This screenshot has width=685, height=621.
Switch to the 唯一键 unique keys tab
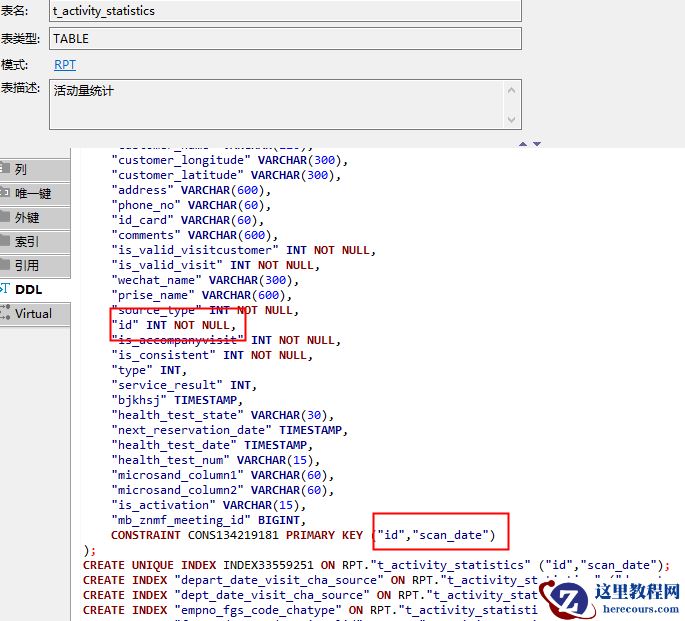(35, 193)
